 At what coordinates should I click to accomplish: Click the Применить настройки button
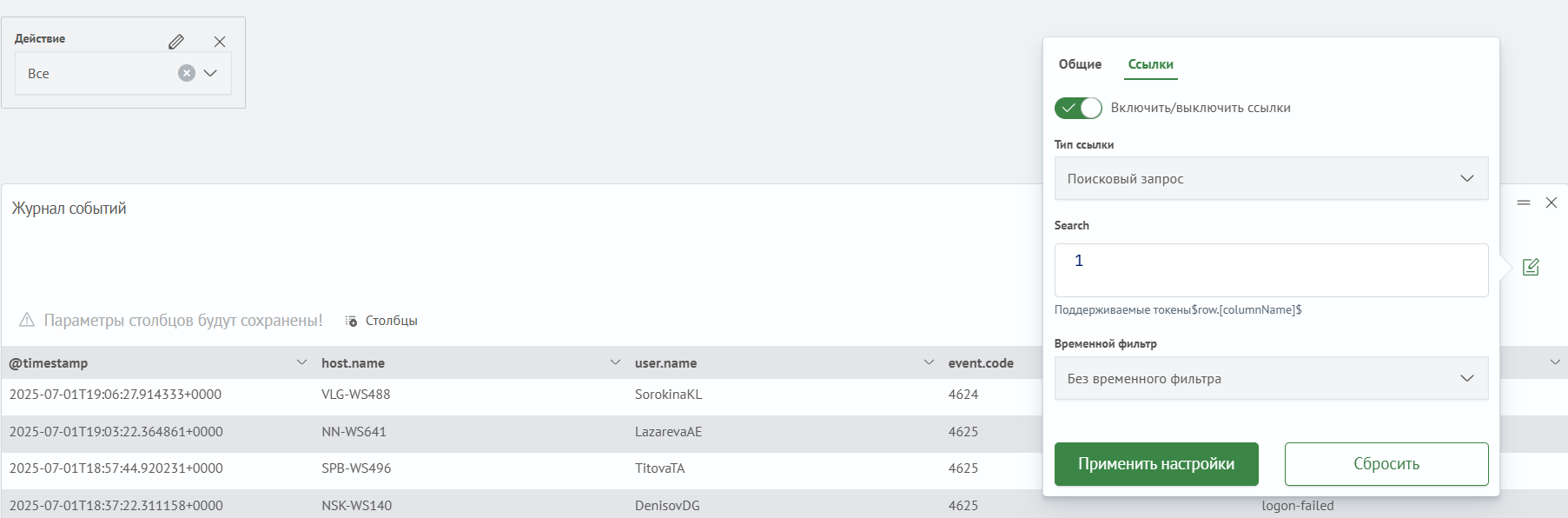tap(1156, 464)
